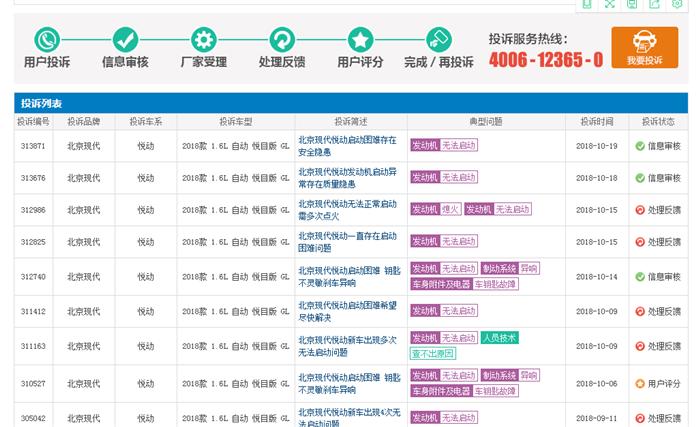Open complaint link 北京现代悦动发动机启动异常存在质量隐患
Viewport: 700px width, 427px height.
(347, 178)
